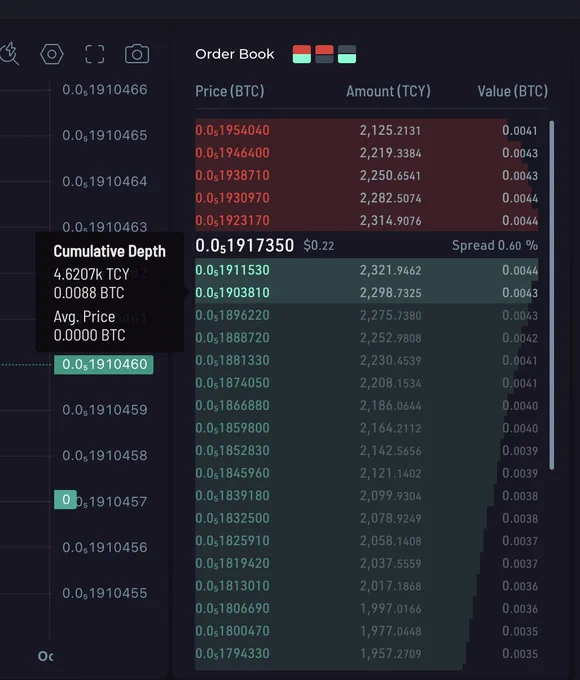Select bid price 0.0₅1825910
The image size is (580, 680).
coord(233,541)
